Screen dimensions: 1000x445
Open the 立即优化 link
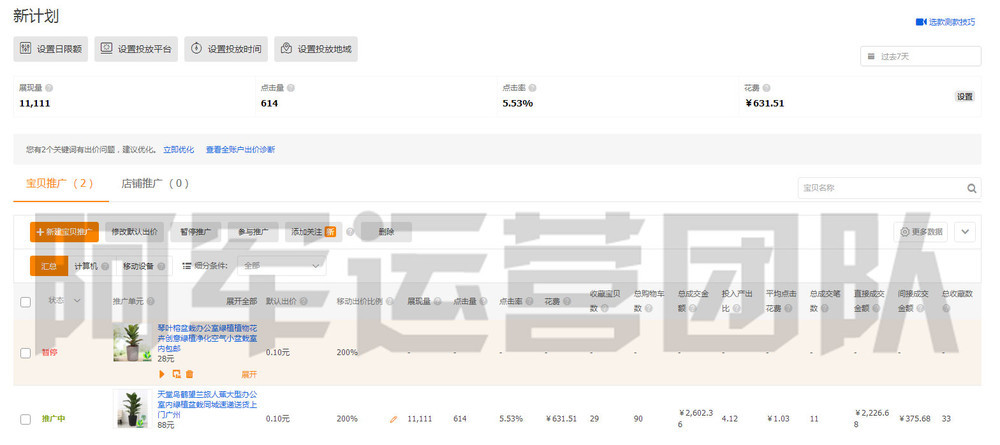pos(179,149)
